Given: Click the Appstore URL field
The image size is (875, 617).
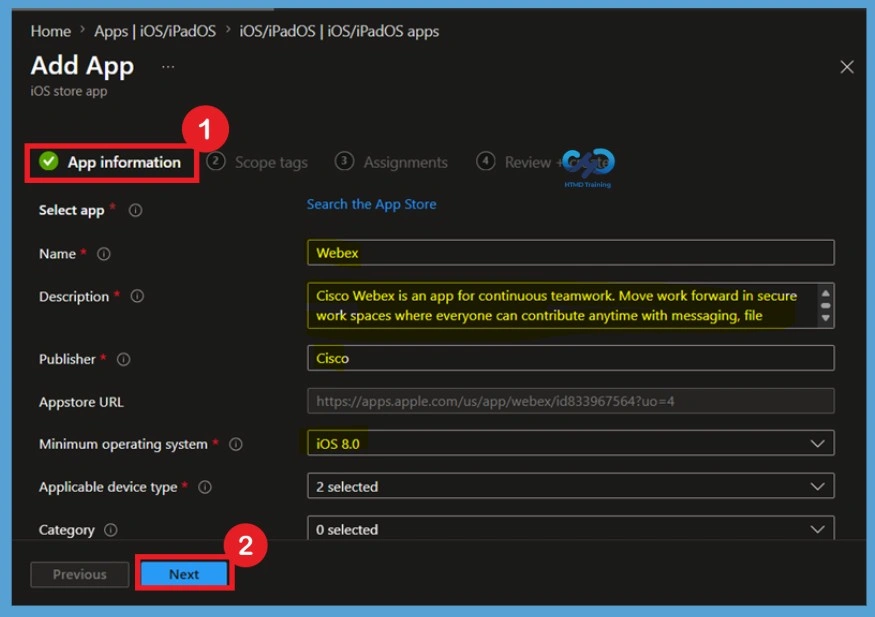Looking at the screenshot, I should pyautogui.click(x=570, y=401).
